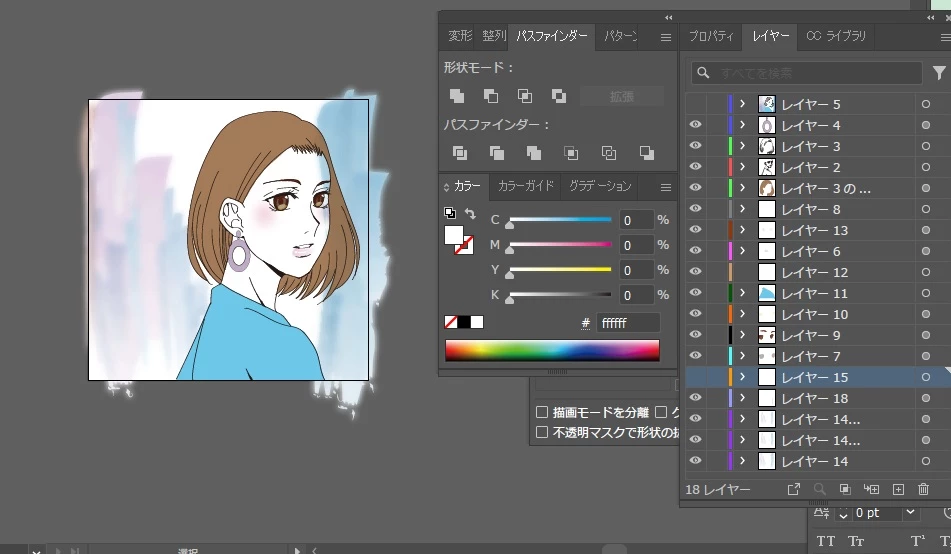951x554 pixels.
Task: Switch to the グラデーション tab
Action: pos(600,186)
